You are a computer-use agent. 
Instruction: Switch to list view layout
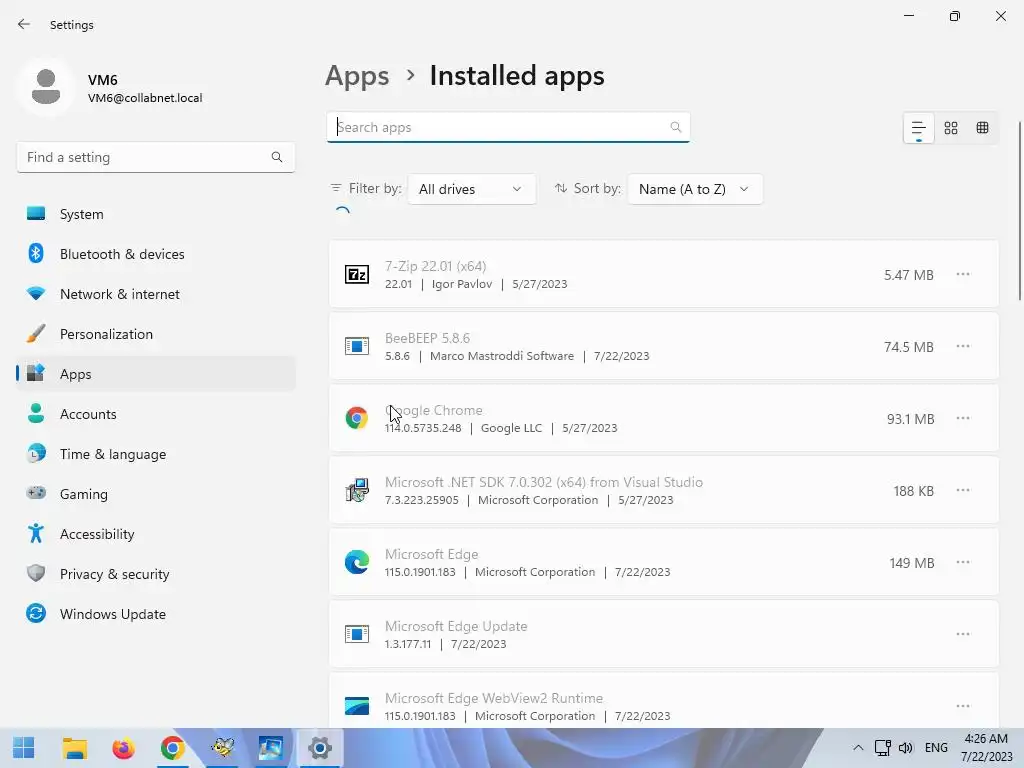[918, 128]
